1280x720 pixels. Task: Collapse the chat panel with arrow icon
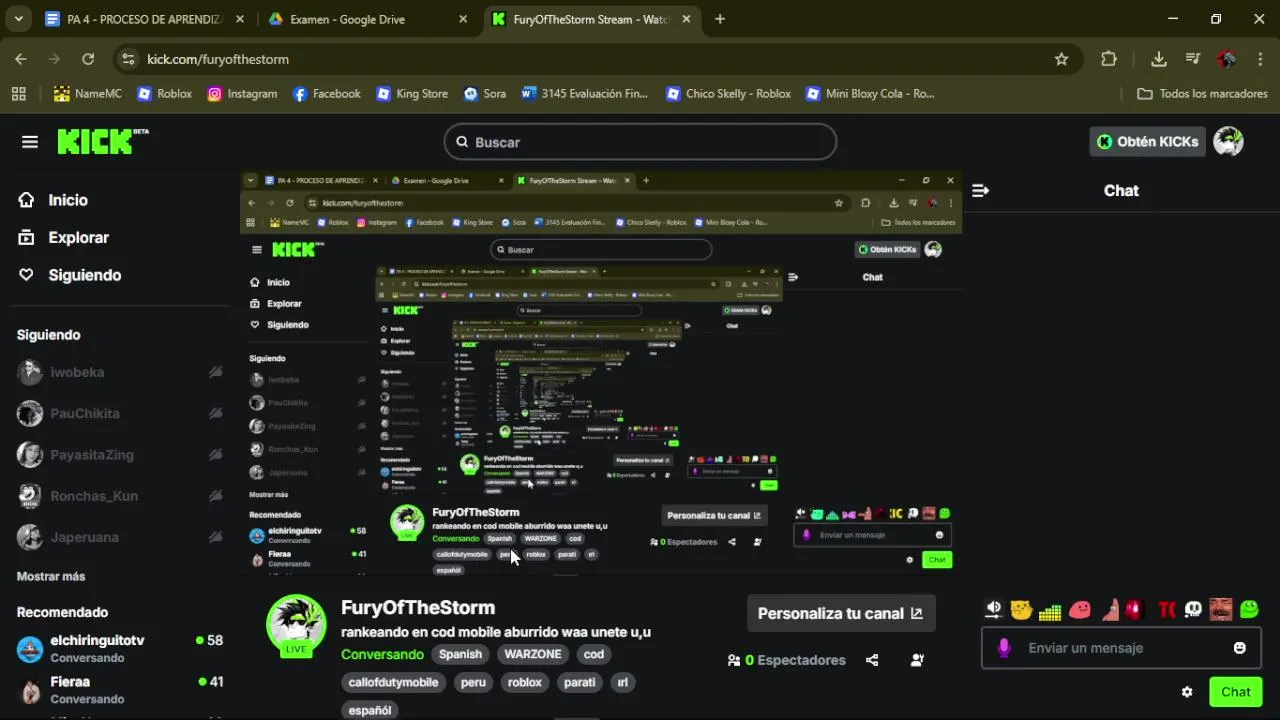click(980, 190)
